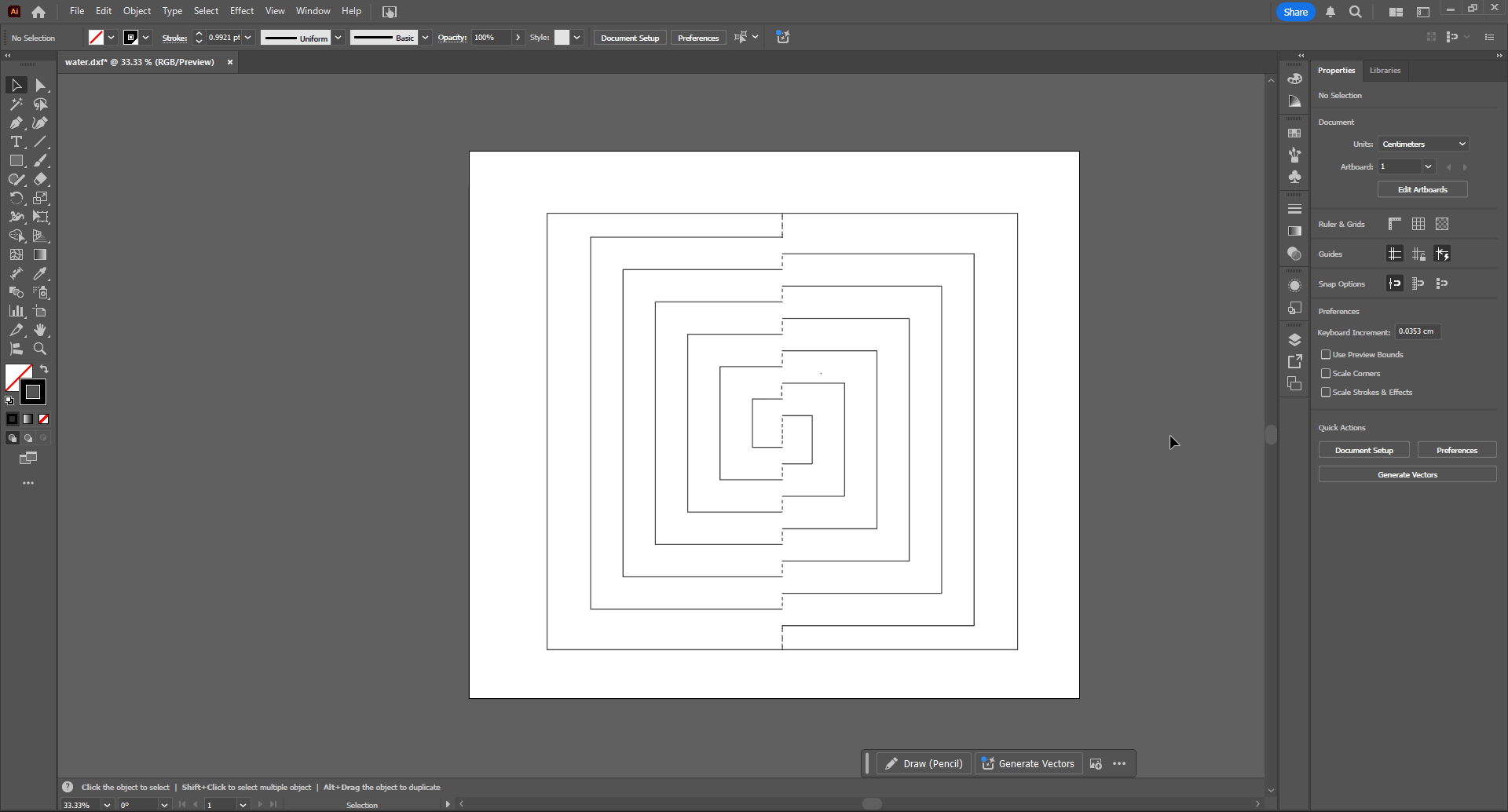The width and height of the screenshot is (1508, 812).
Task: Open the Effect menu
Action: (x=242, y=11)
